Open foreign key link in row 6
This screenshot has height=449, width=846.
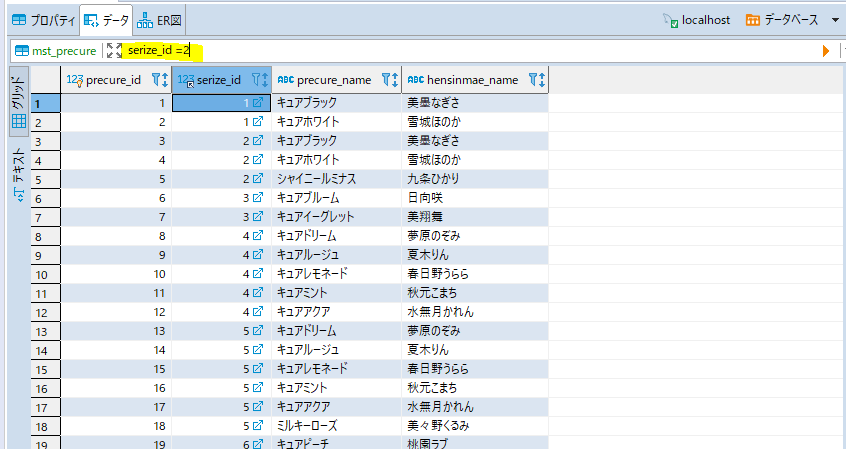tap(258, 198)
